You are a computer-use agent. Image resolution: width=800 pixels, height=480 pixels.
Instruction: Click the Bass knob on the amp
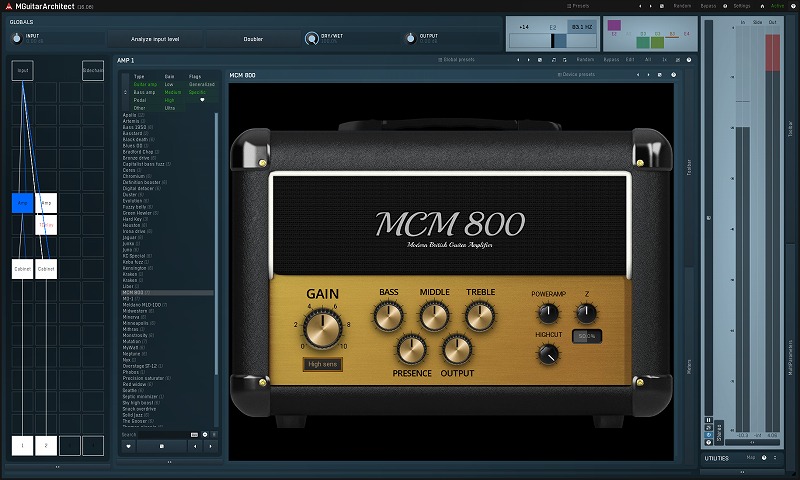pos(388,316)
